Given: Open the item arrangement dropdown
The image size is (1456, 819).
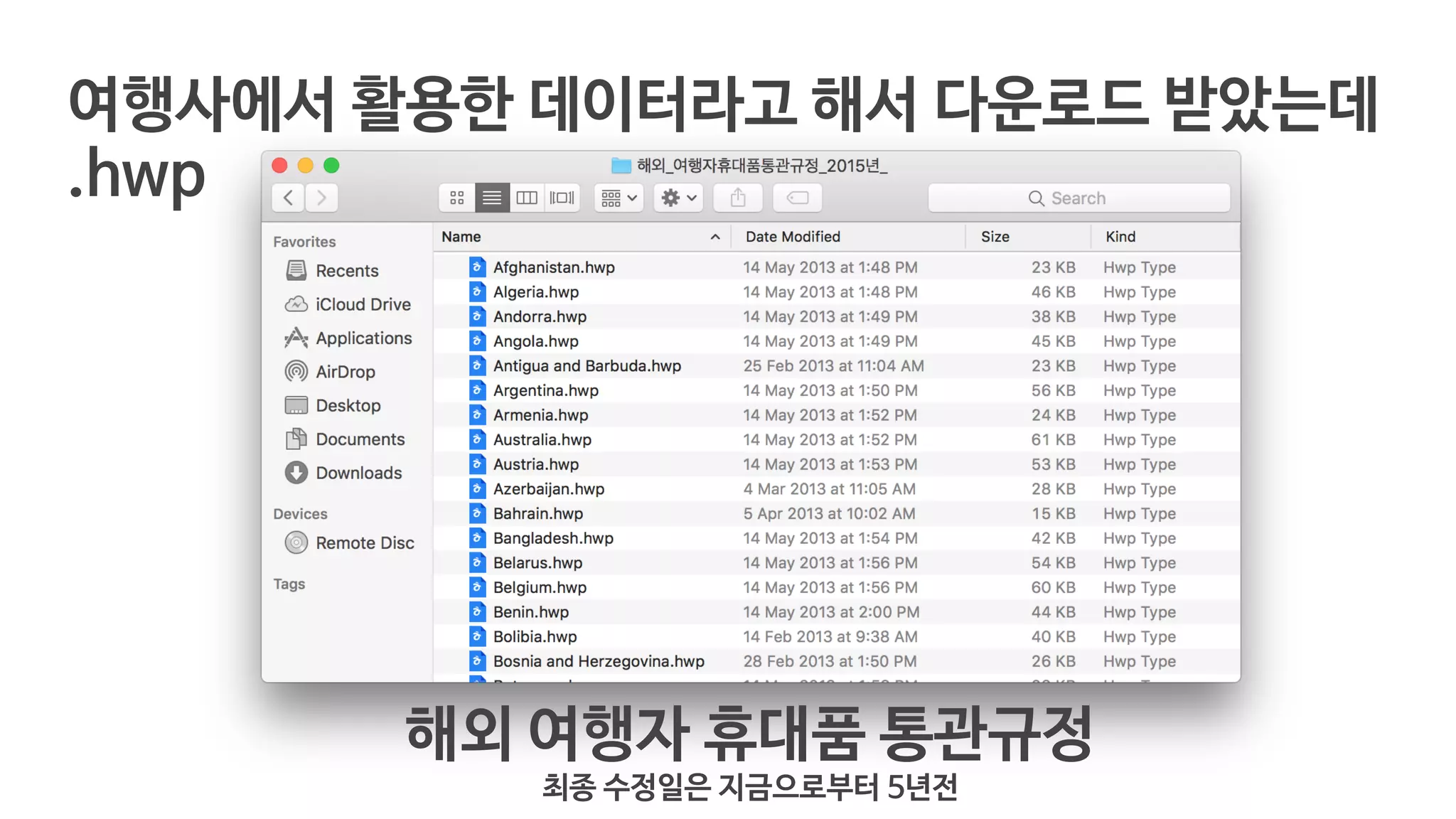Looking at the screenshot, I should [x=619, y=198].
